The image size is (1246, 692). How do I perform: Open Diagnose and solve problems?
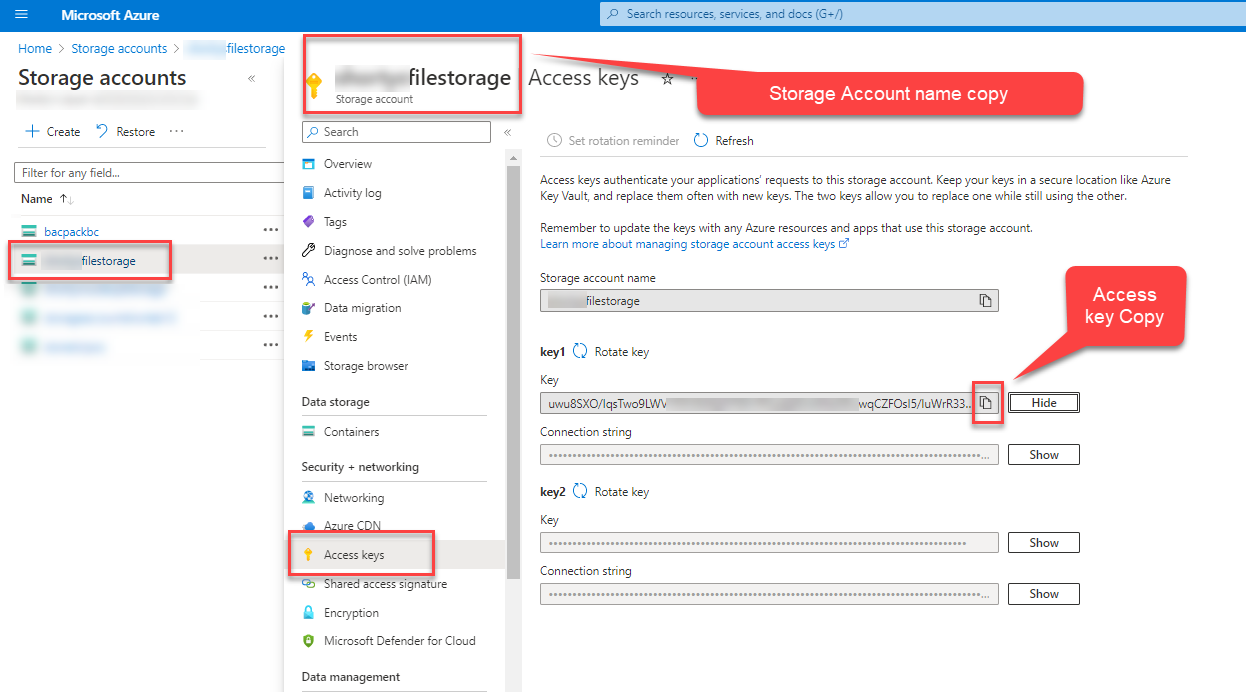click(x=398, y=250)
